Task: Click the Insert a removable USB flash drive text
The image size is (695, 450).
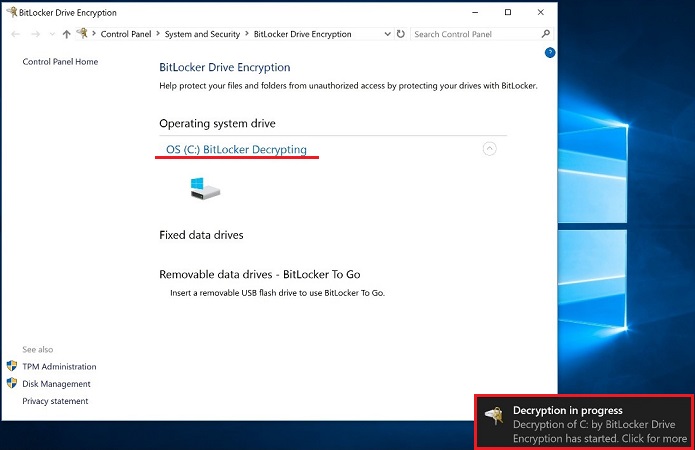Action: [277, 293]
